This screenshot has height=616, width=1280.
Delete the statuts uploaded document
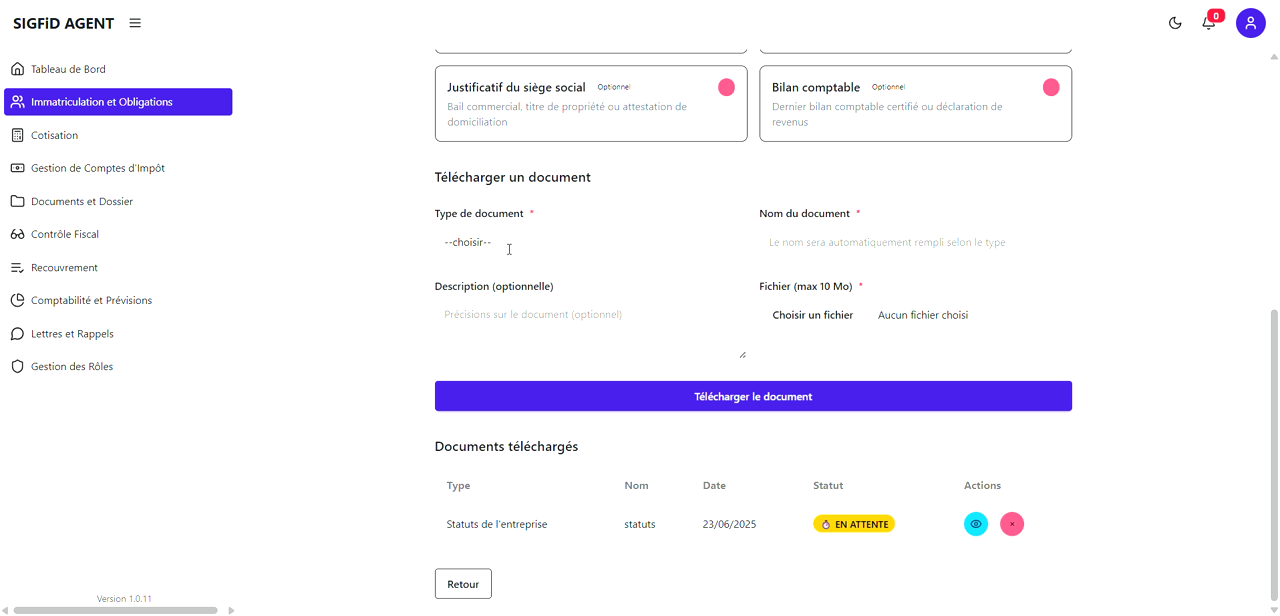(1012, 524)
